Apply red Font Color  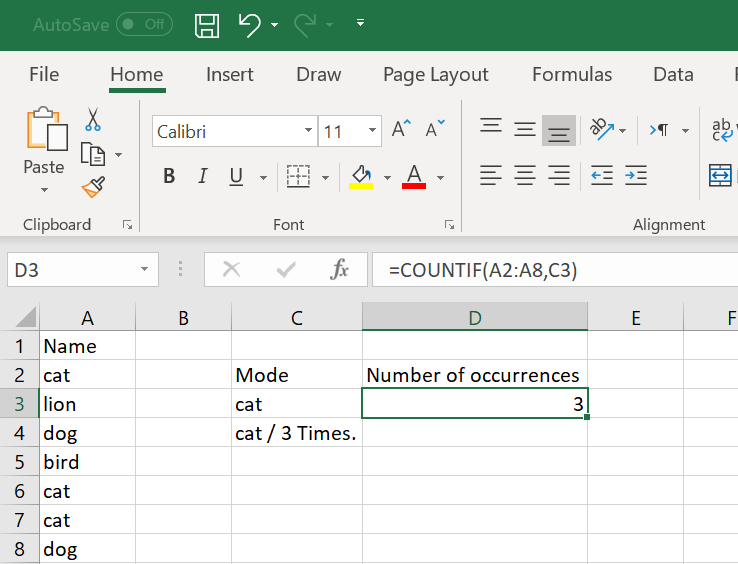tap(414, 177)
